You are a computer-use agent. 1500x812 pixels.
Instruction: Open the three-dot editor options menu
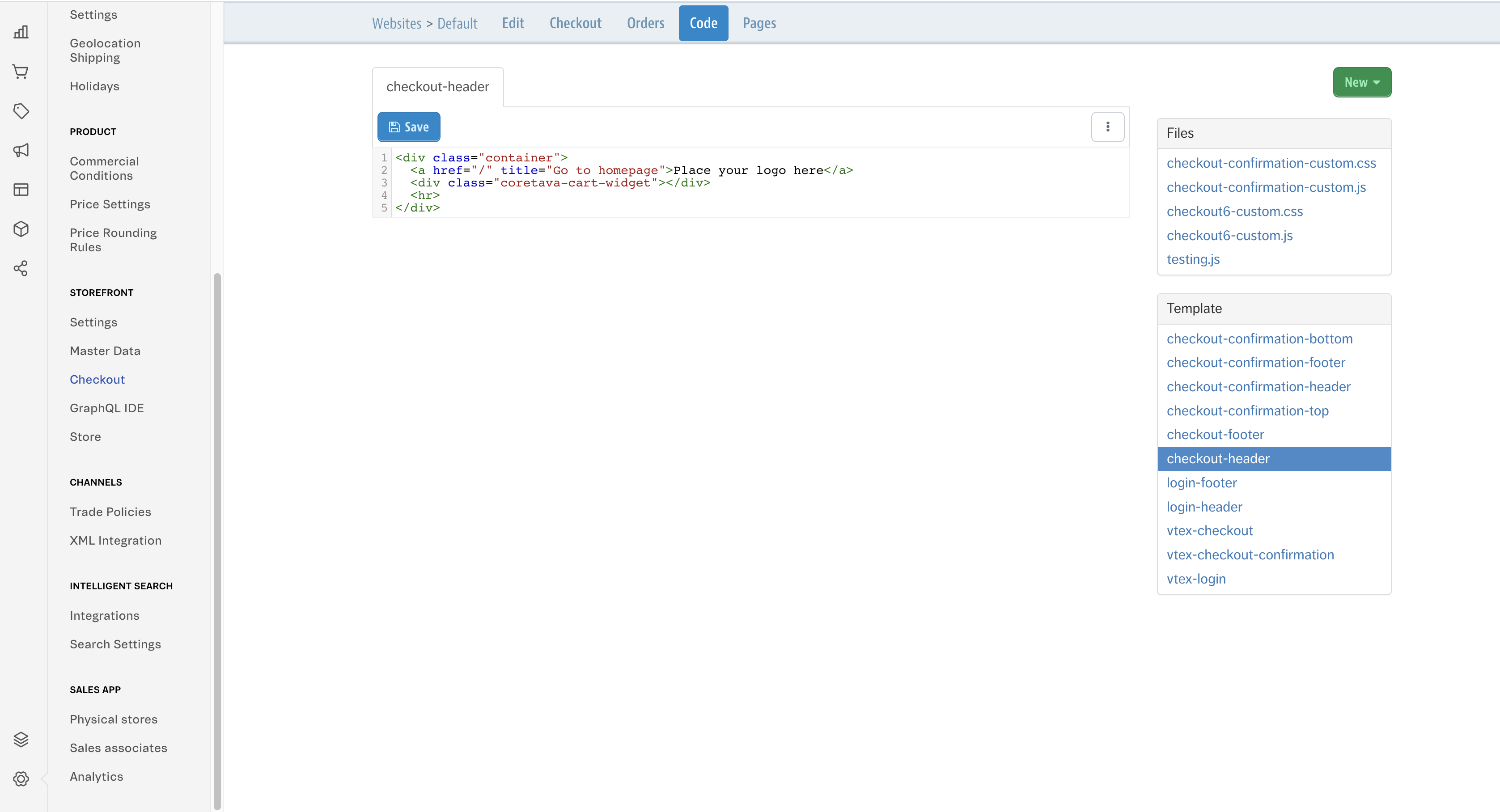point(1107,127)
